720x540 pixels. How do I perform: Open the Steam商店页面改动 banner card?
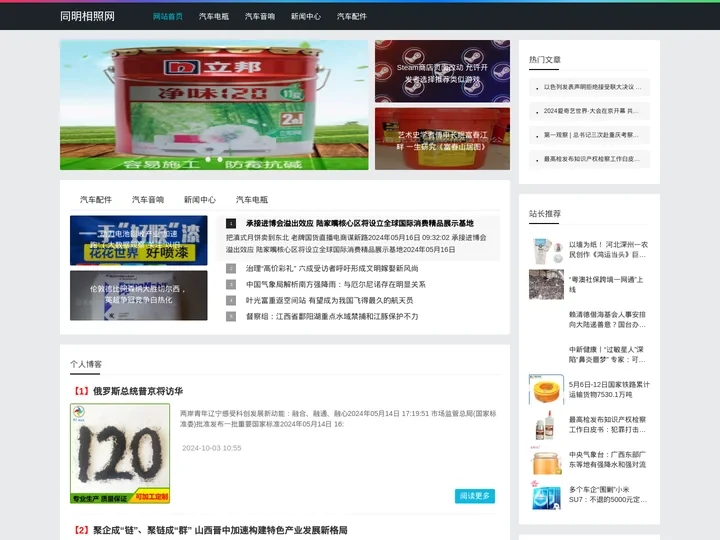click(442, 71)
